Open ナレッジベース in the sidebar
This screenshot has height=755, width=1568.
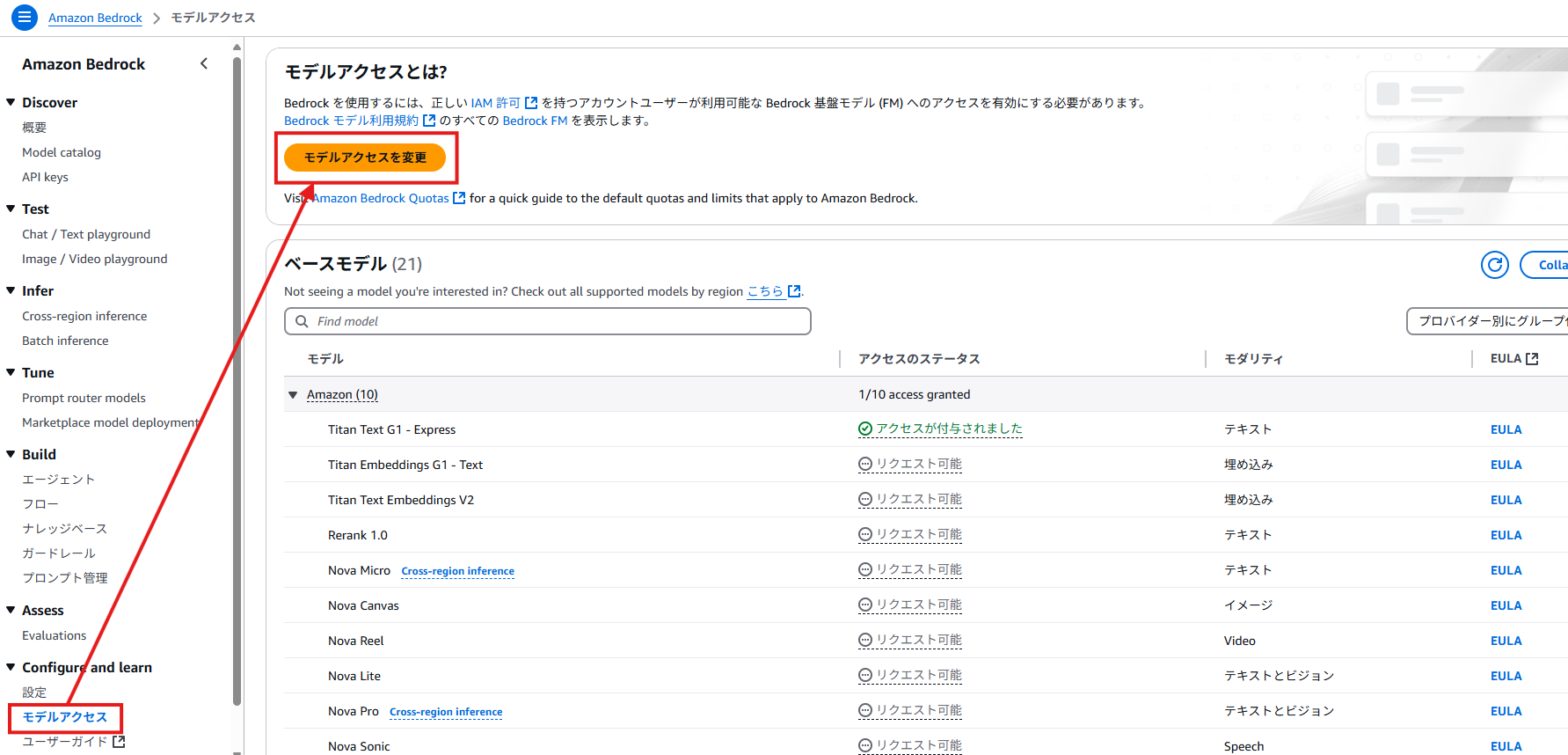(x=64, y=529)
